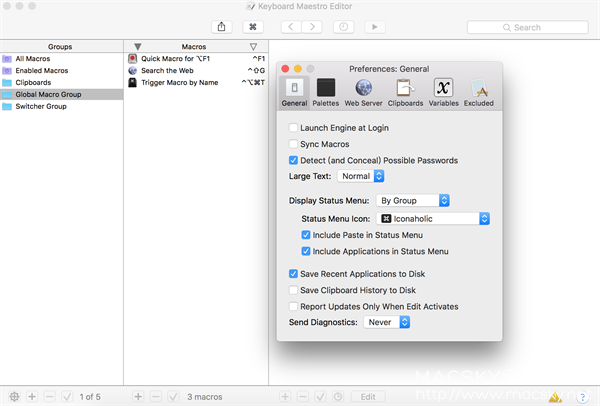The image size is (600, 406).
Task: Click the Run play button in toolbar
Action: point(375,27)
